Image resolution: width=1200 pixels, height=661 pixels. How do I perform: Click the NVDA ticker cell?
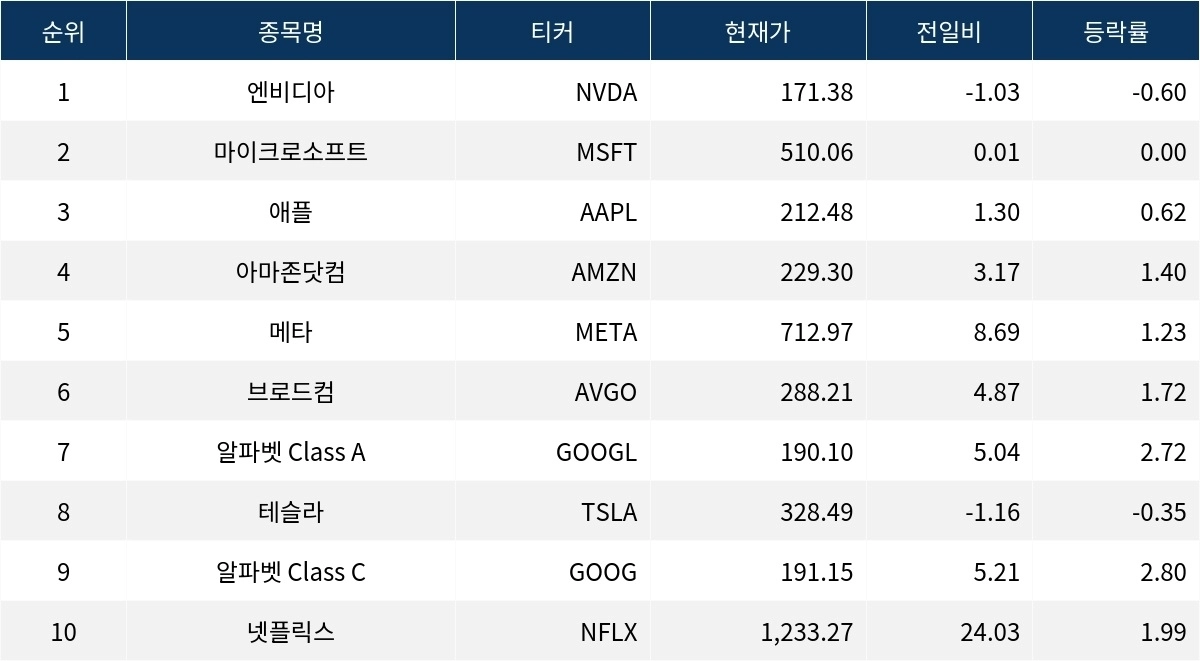pyautogui.click(x=606, y=92)
